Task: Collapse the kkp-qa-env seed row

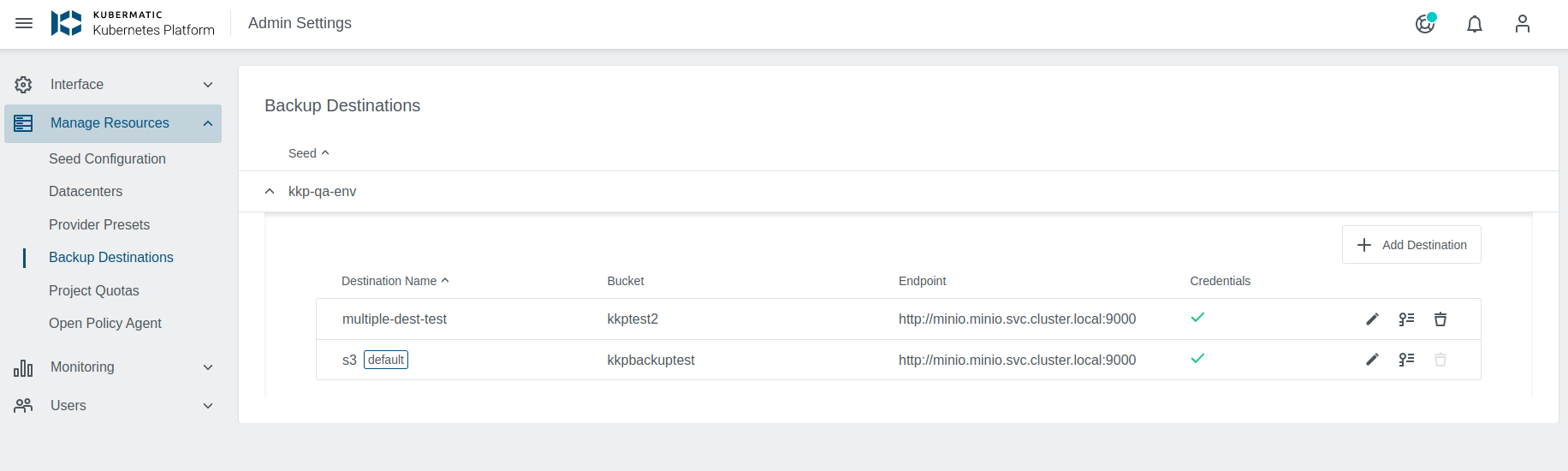Action: coord(270,192)
